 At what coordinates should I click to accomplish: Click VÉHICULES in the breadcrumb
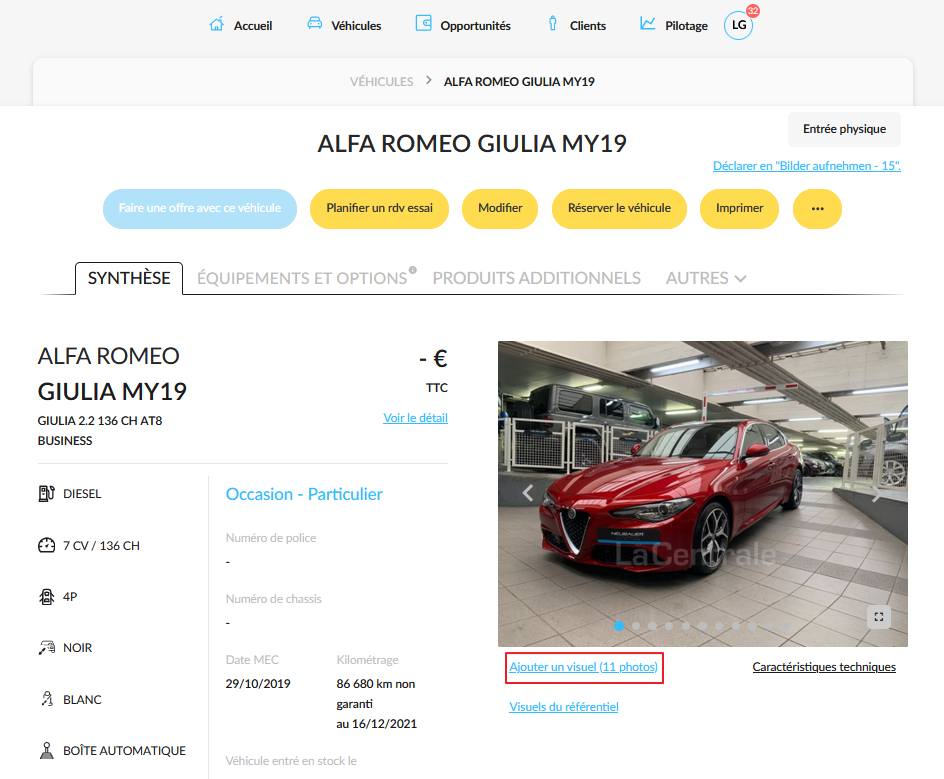[382, 81]
